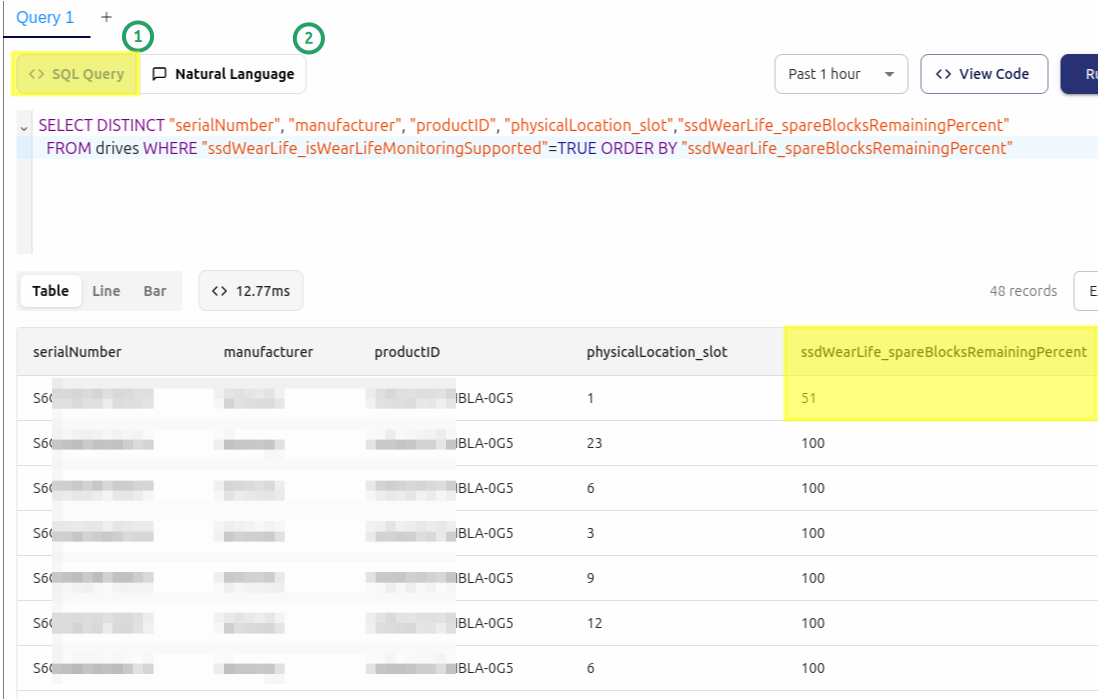Select the Line chart view tab
The width and height of the screenshot is (1098, 699).
106,291
